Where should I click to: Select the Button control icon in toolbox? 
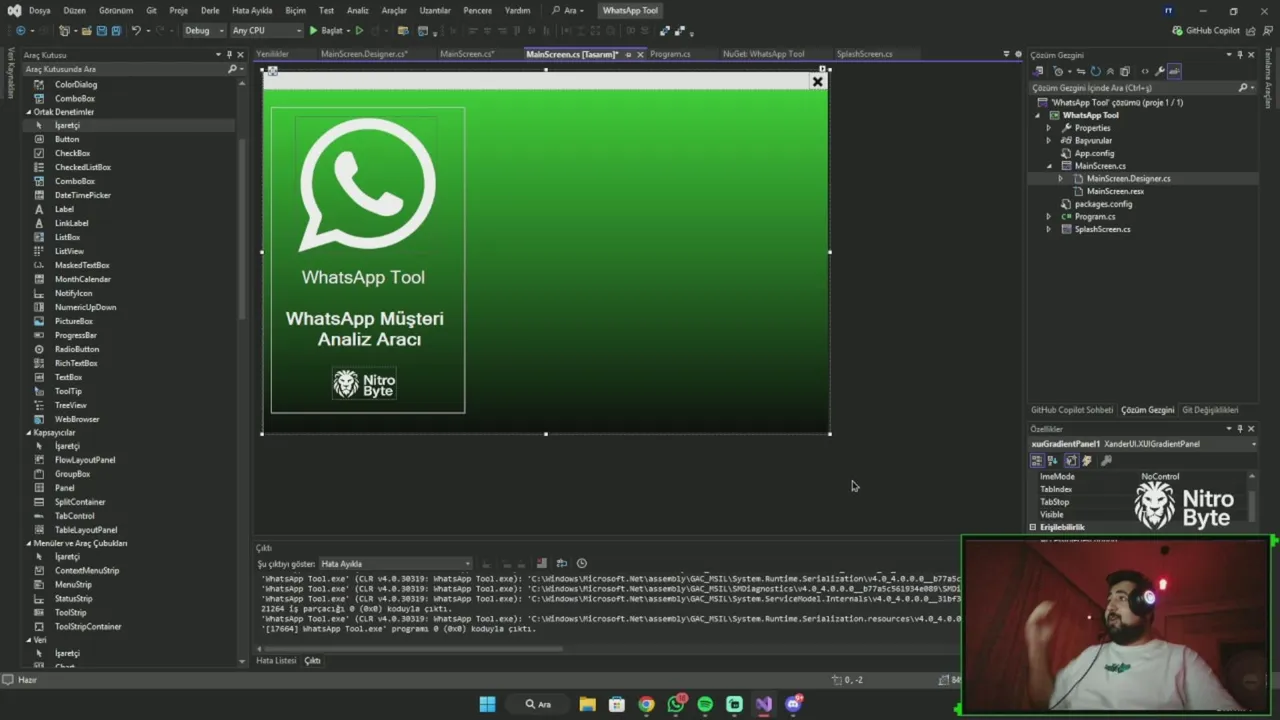pos(39,139)
